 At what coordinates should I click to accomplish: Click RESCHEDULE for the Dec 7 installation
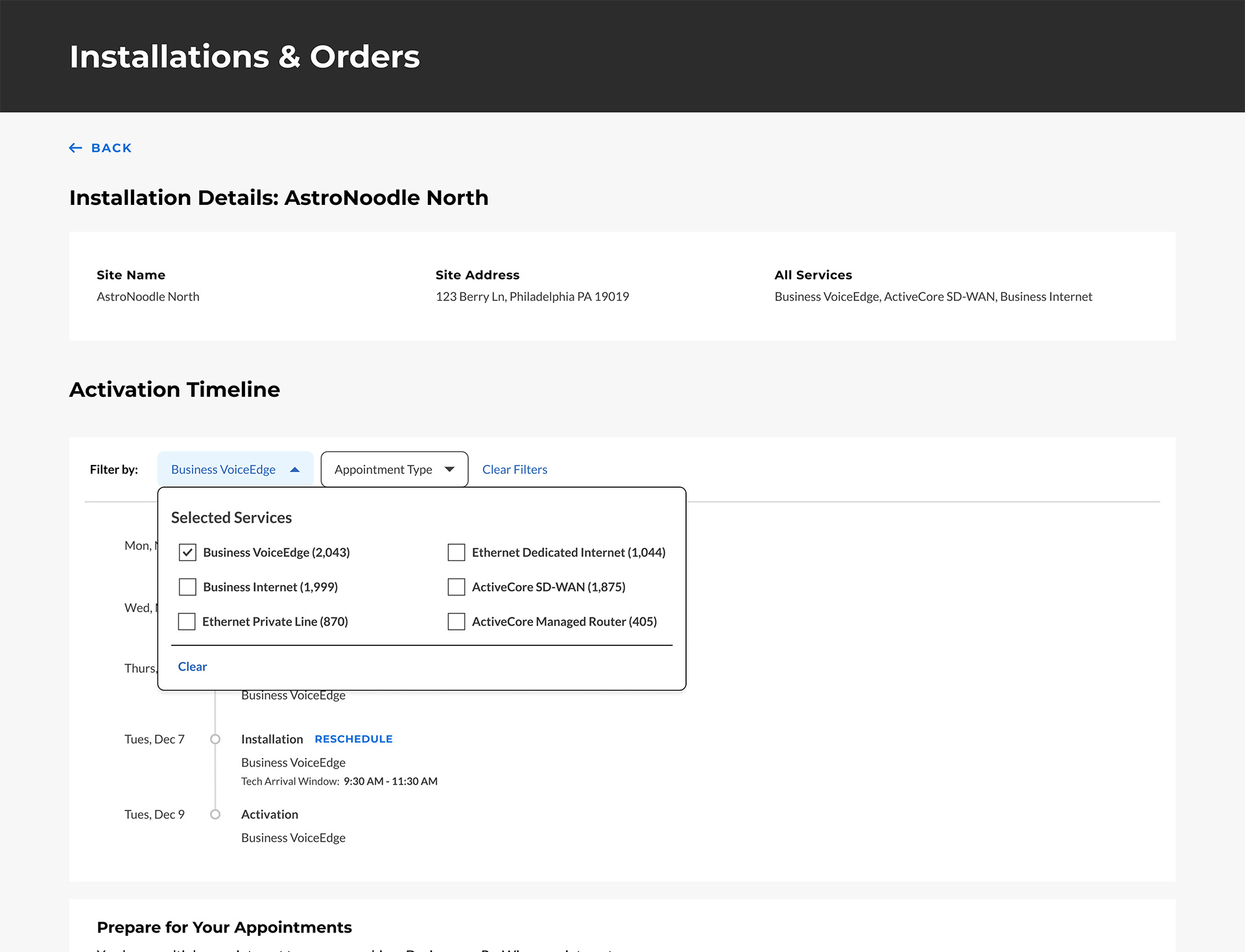(354, 739)
